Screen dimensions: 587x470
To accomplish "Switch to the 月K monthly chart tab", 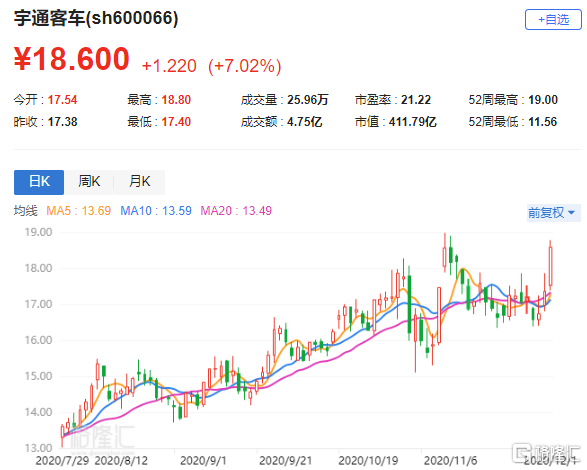I will click(x=139, y=182).
